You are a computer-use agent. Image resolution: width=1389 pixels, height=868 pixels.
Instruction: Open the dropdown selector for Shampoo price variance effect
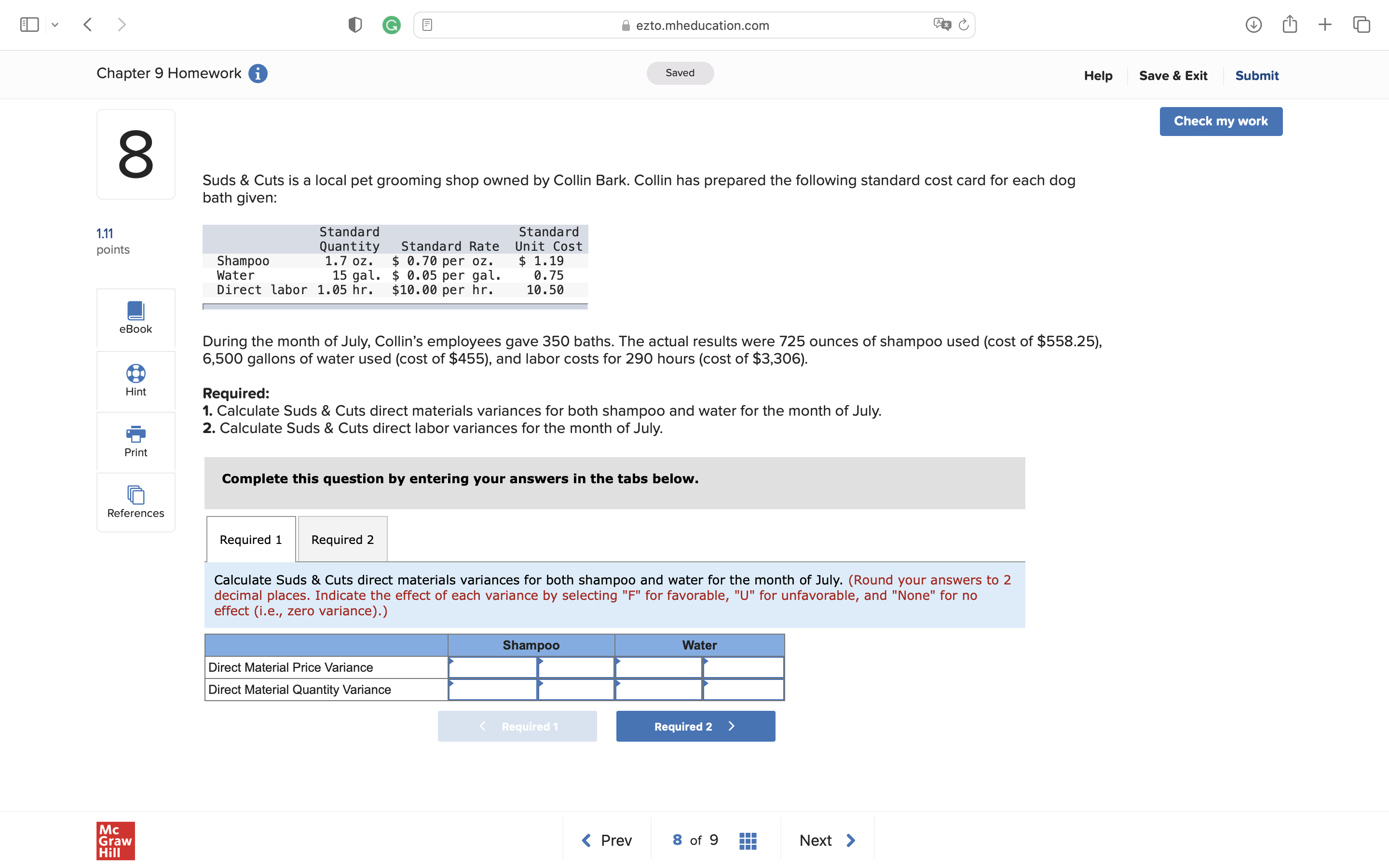(x=576, y=667)
